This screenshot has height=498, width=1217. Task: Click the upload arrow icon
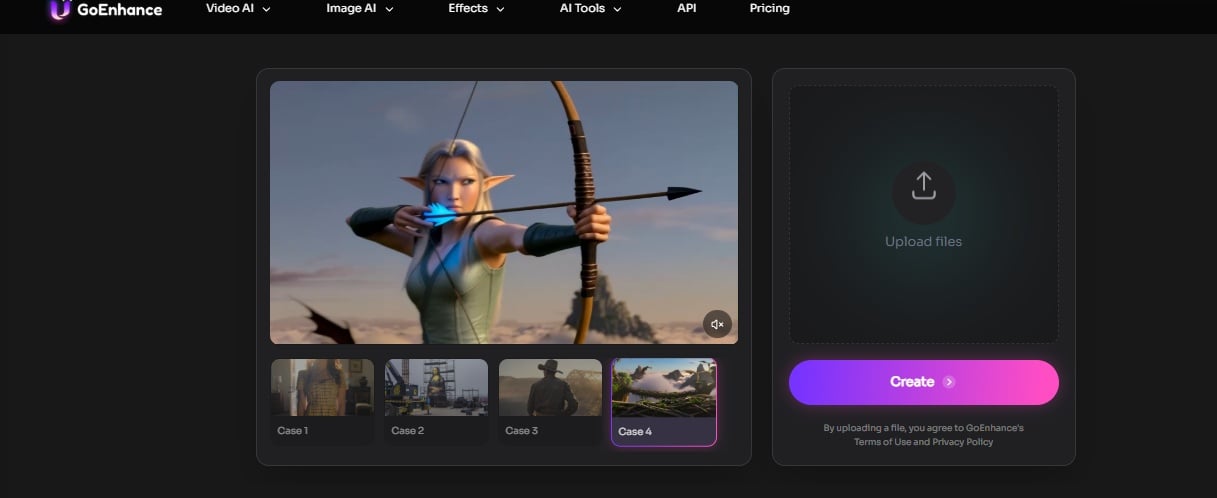(923, 185)
